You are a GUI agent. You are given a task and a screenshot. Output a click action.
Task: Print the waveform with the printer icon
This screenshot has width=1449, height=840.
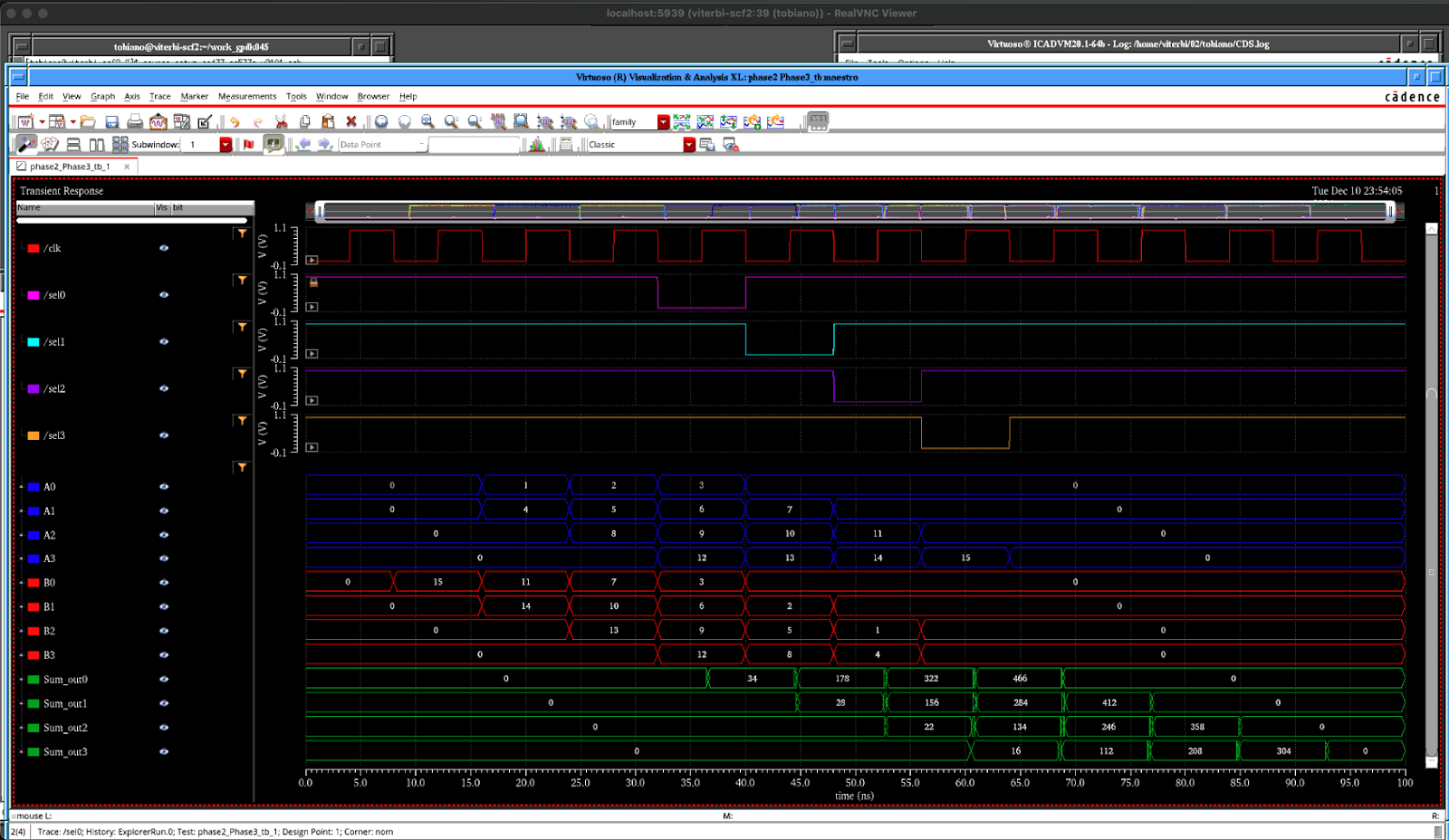[135, 121]
